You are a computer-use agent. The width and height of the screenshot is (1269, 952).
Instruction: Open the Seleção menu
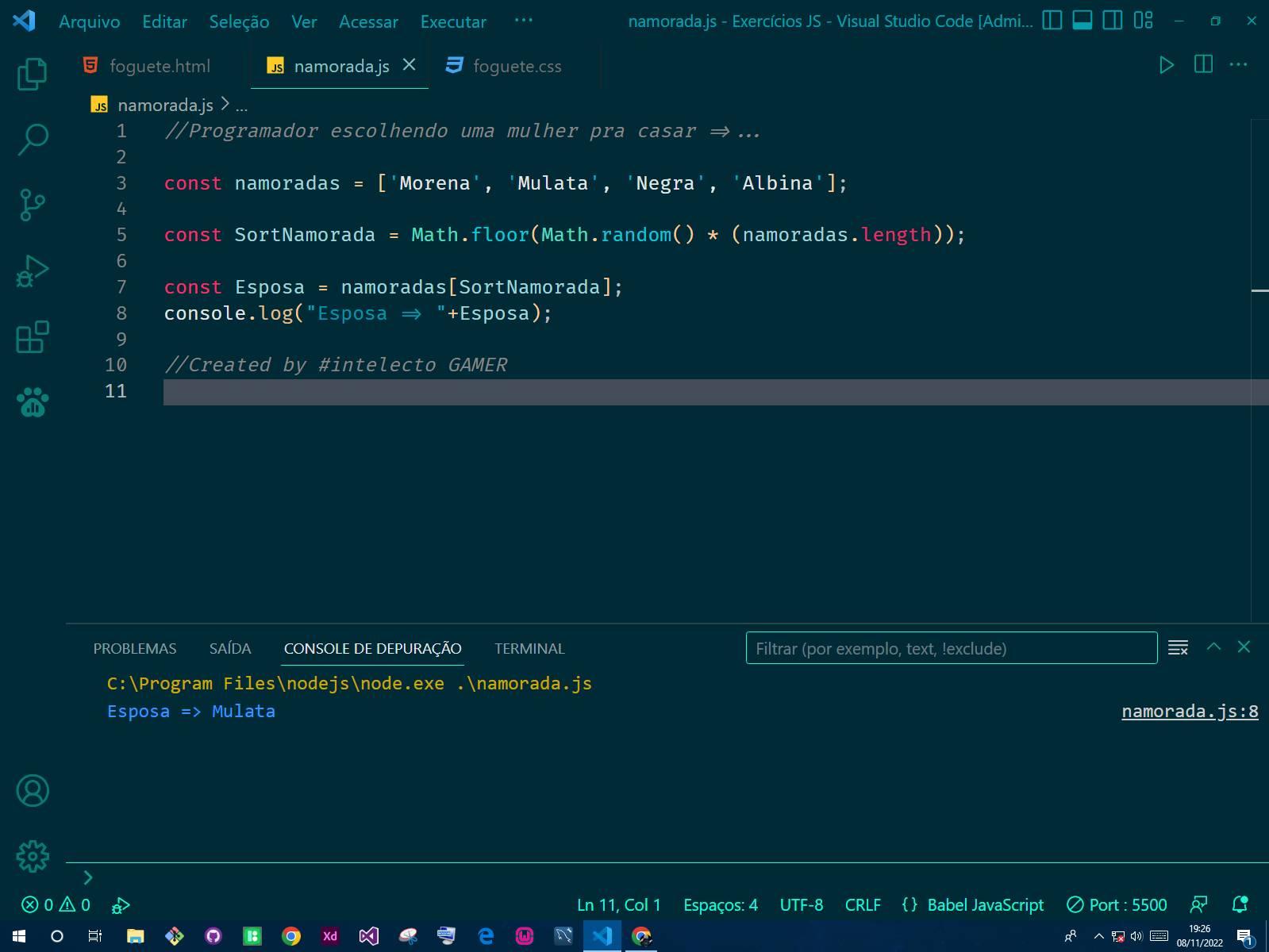coord(239,21)
